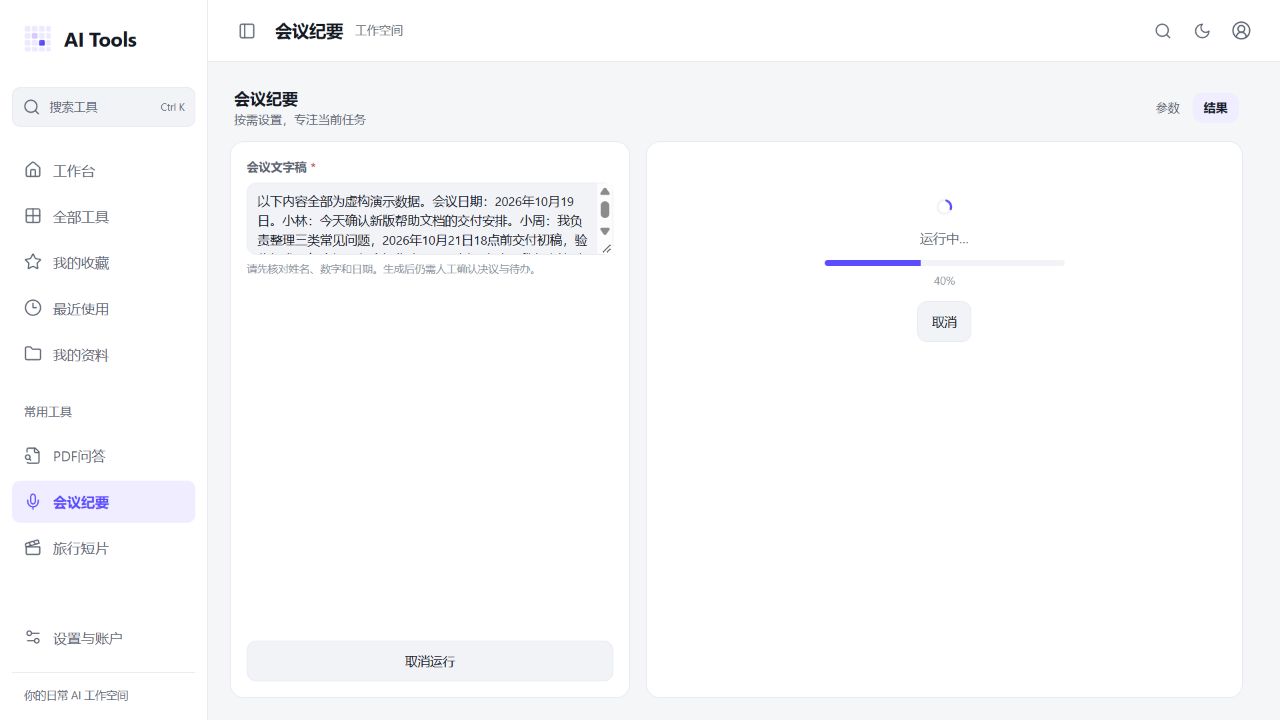Click the hint text starting 请先核对姓名
This screenshot has width=1280, height=720.
tap(392, 268)
